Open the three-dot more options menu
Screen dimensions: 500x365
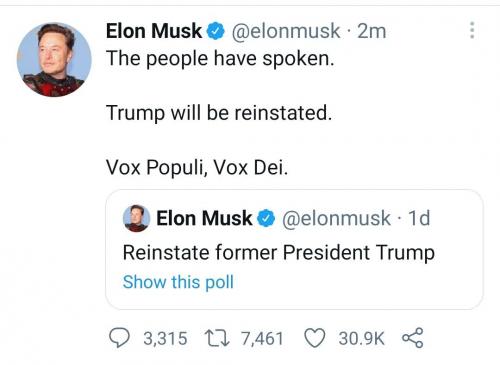pos(472,30)
